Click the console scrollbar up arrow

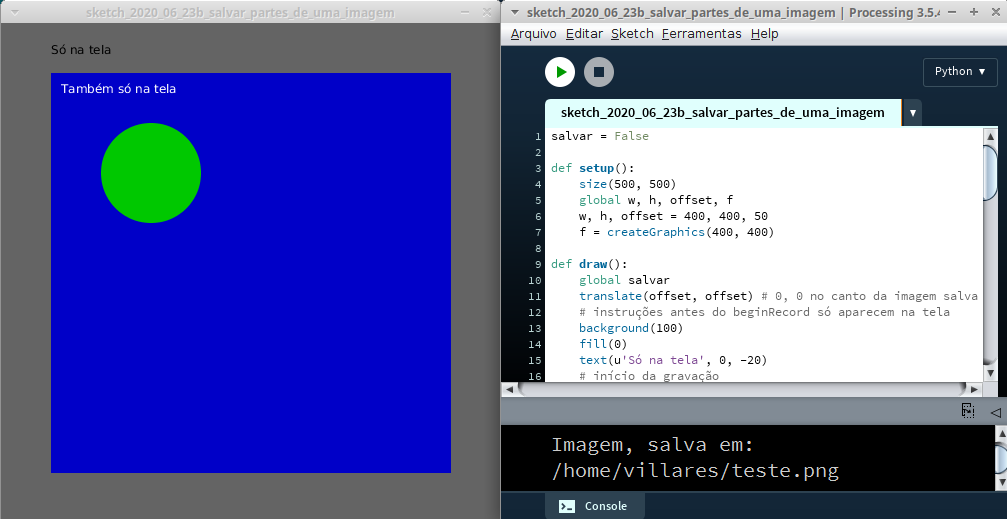(1000, 434)
